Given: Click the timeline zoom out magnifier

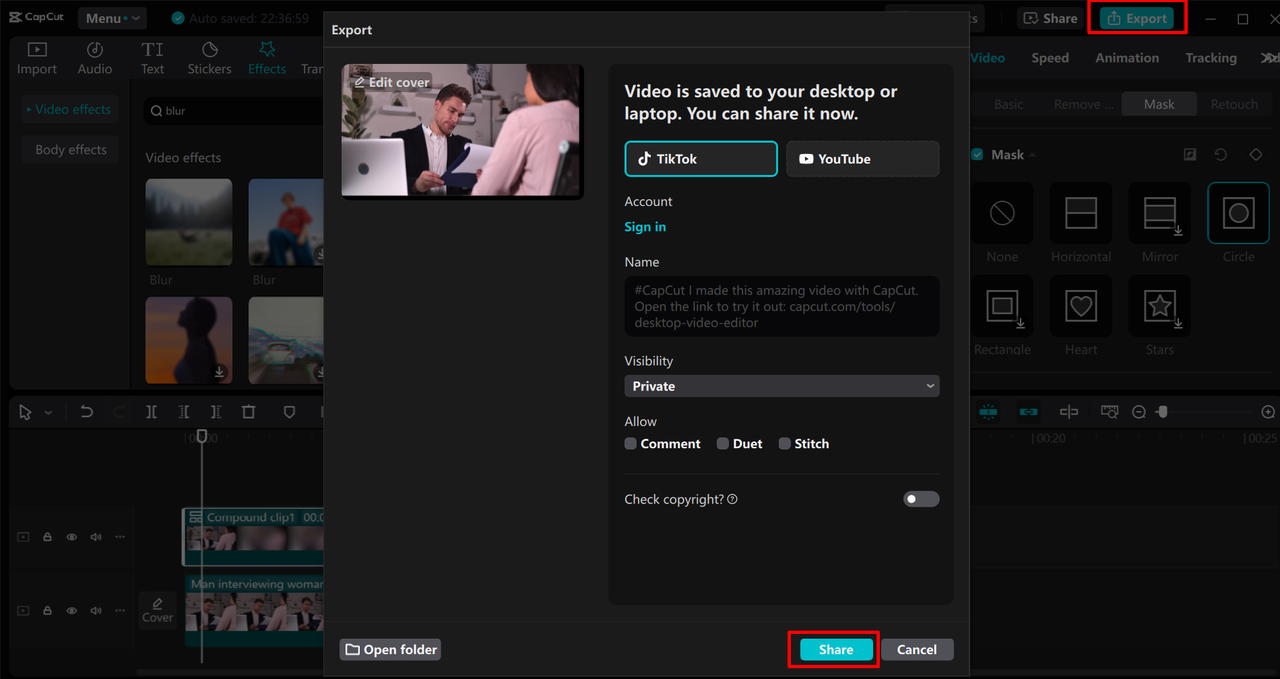Looking at the screenshot, I should (x=1139, y=412).
